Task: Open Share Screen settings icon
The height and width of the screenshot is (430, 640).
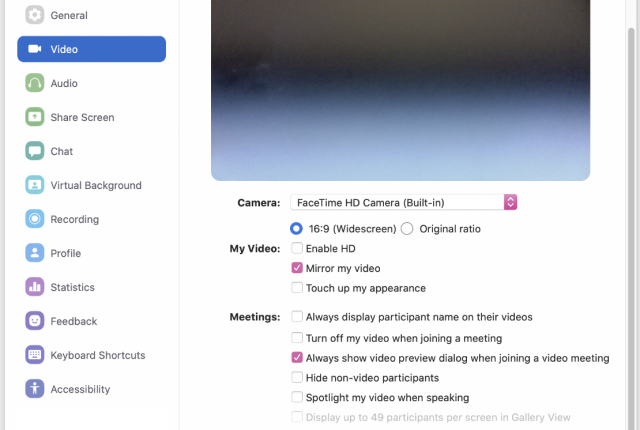Action: 35,117
